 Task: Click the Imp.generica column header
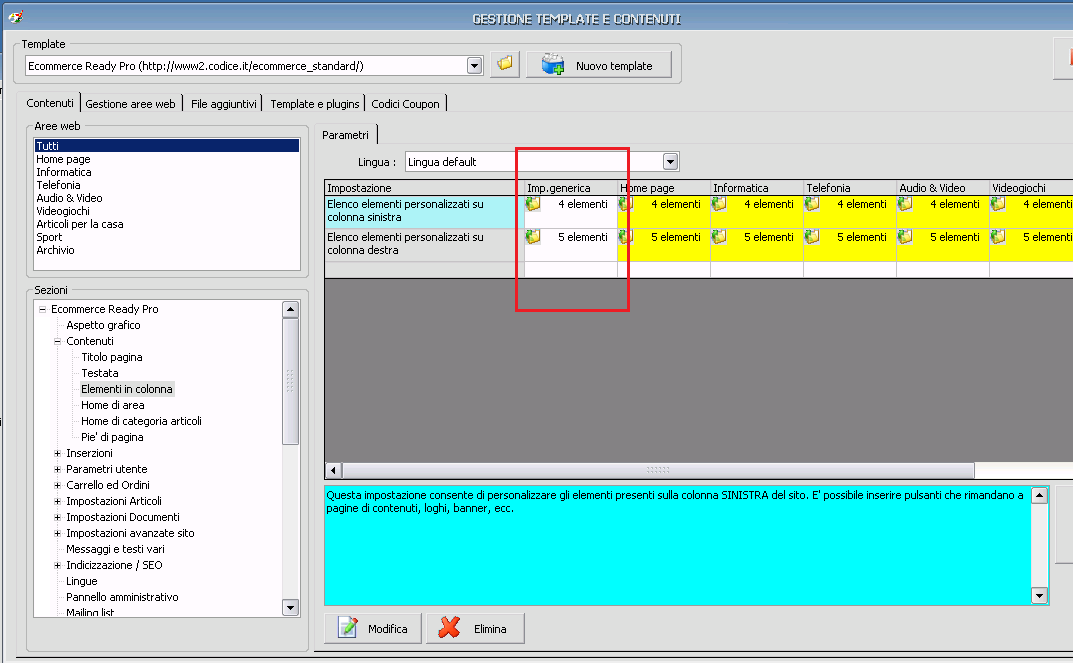tap(571, 187)
